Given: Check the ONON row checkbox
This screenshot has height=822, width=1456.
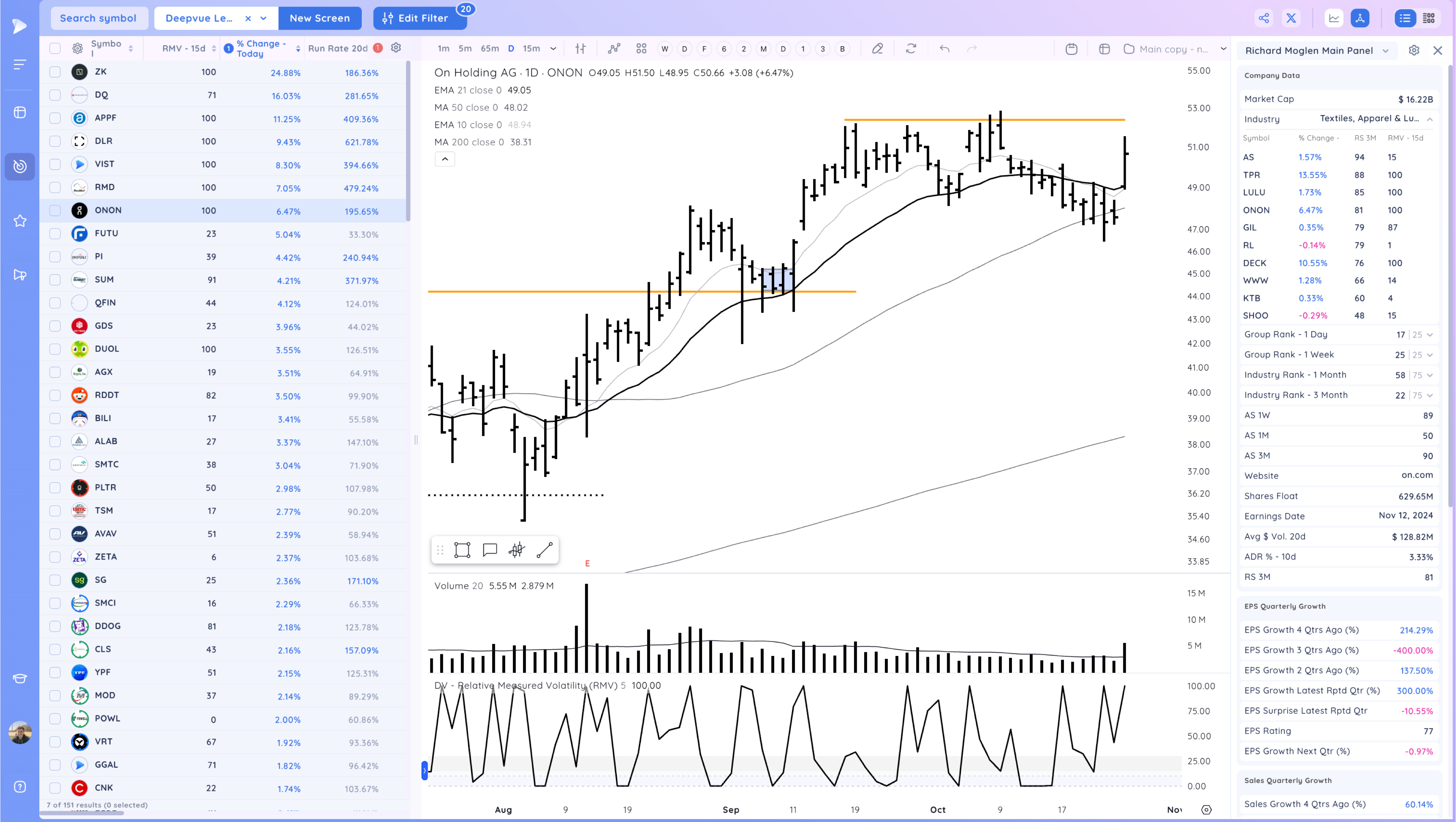Looking at the screenshot, I should 55,210.
